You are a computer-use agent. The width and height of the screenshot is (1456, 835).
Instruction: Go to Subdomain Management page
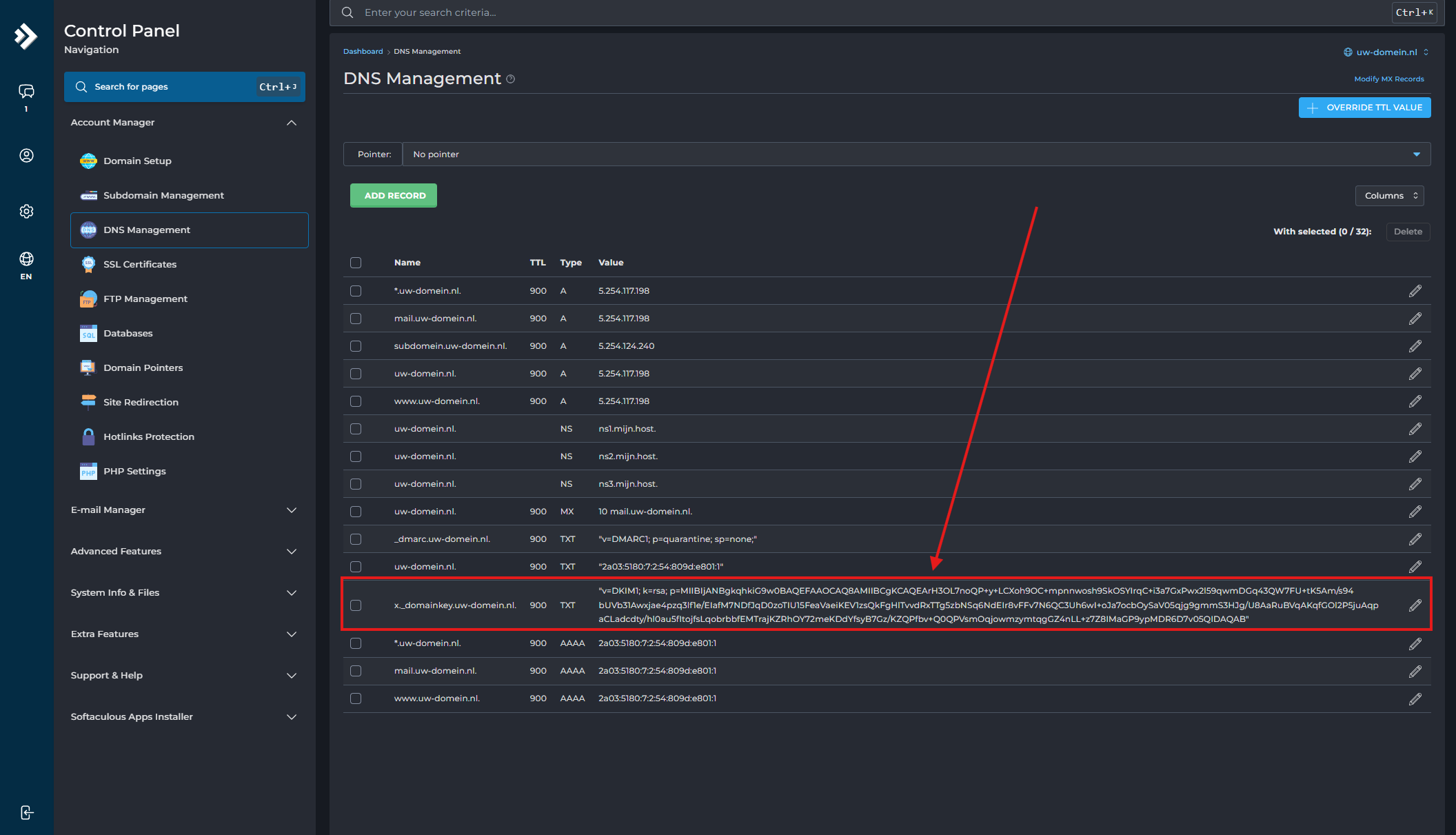tap(163, 195)
